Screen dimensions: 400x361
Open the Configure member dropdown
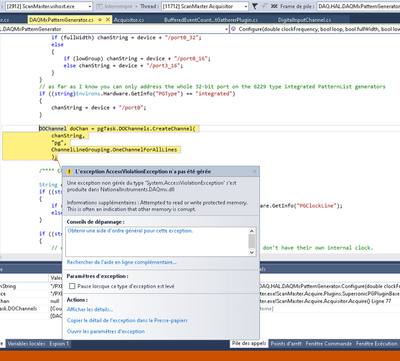[315, 29]
